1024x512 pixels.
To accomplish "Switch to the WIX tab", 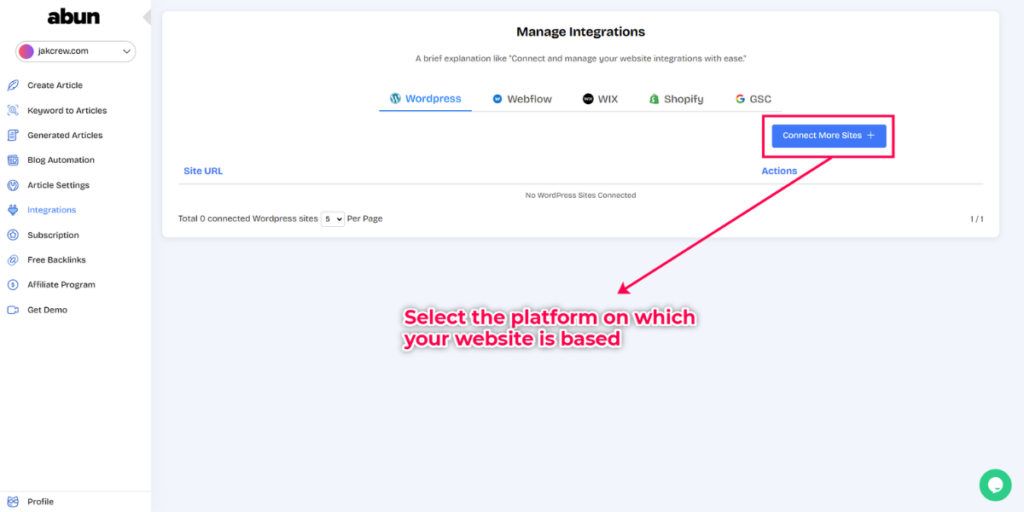I will point(600,99).
